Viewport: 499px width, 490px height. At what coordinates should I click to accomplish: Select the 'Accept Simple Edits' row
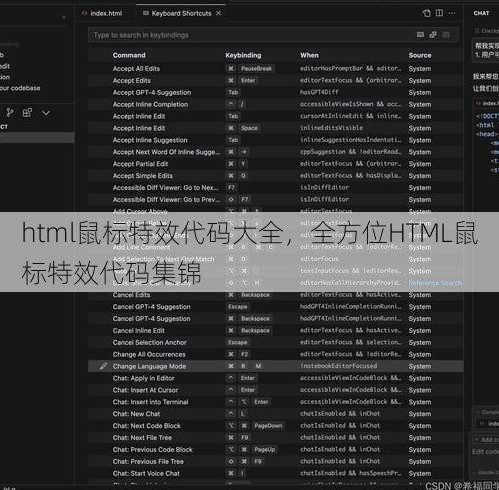click(276, 176)
